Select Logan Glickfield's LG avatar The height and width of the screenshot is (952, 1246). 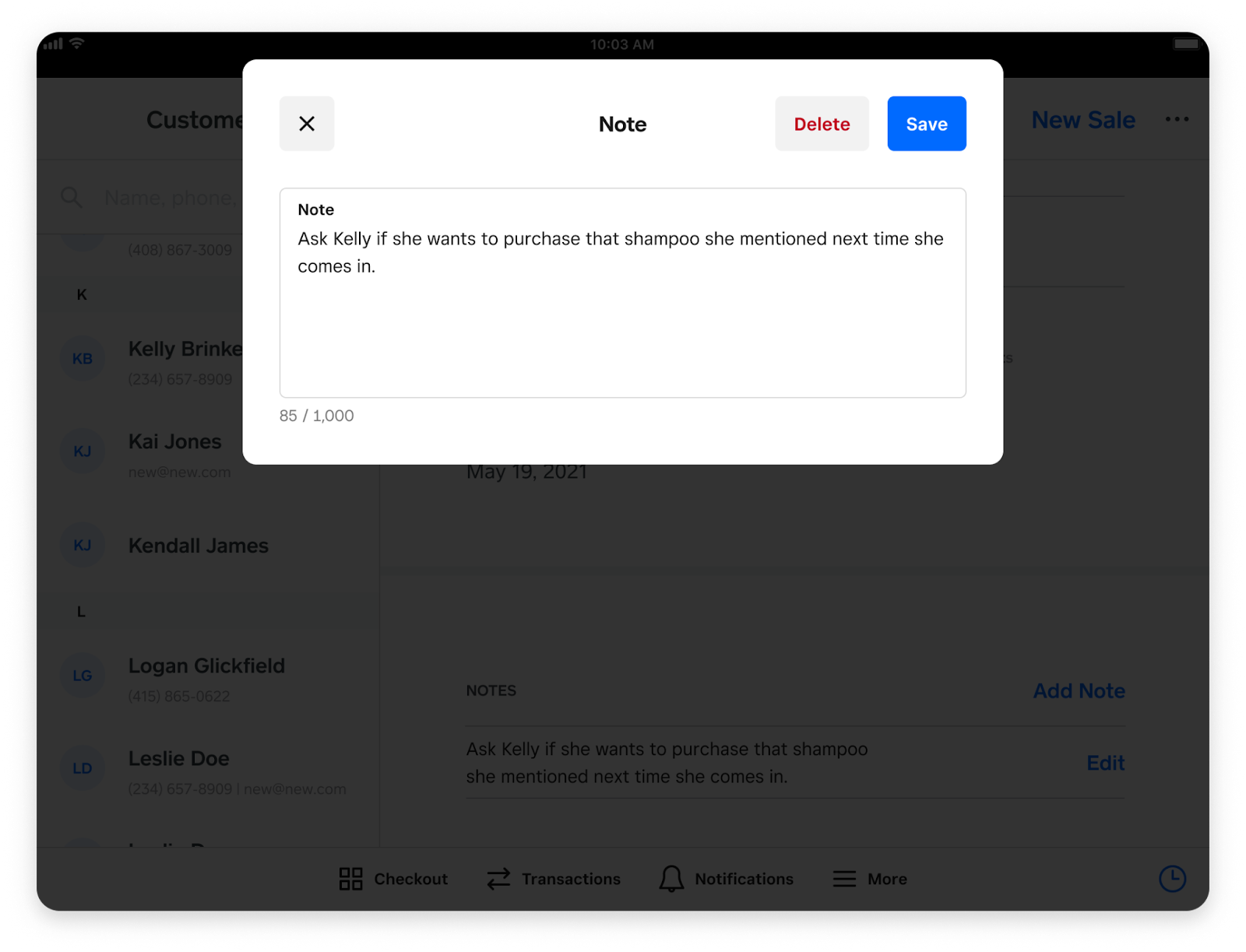coord(83,676)
